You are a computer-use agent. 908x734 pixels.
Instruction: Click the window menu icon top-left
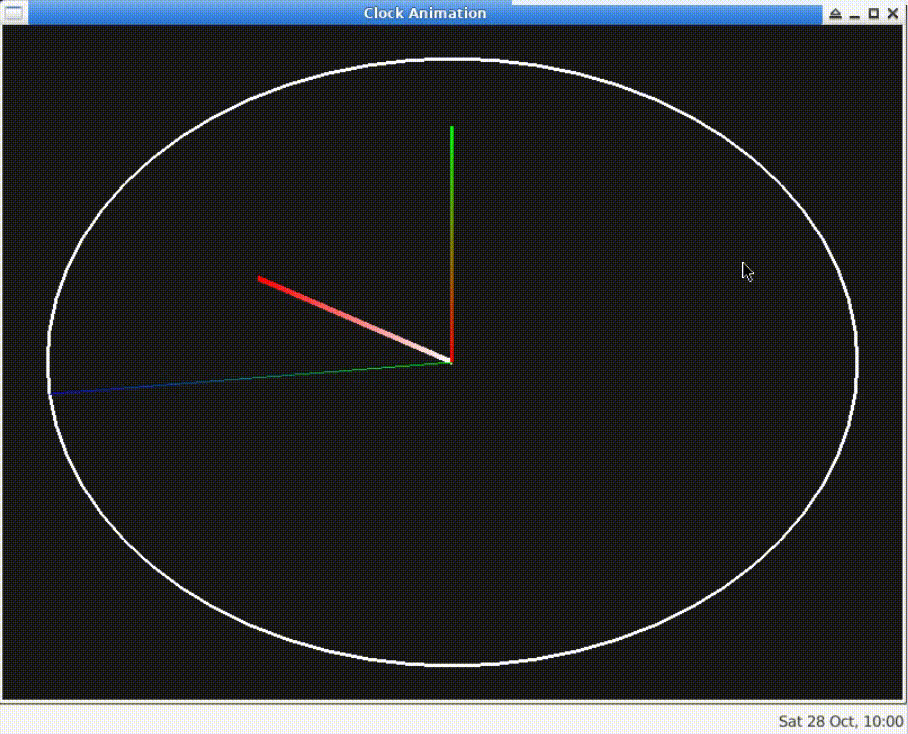[x=13, y=13]
